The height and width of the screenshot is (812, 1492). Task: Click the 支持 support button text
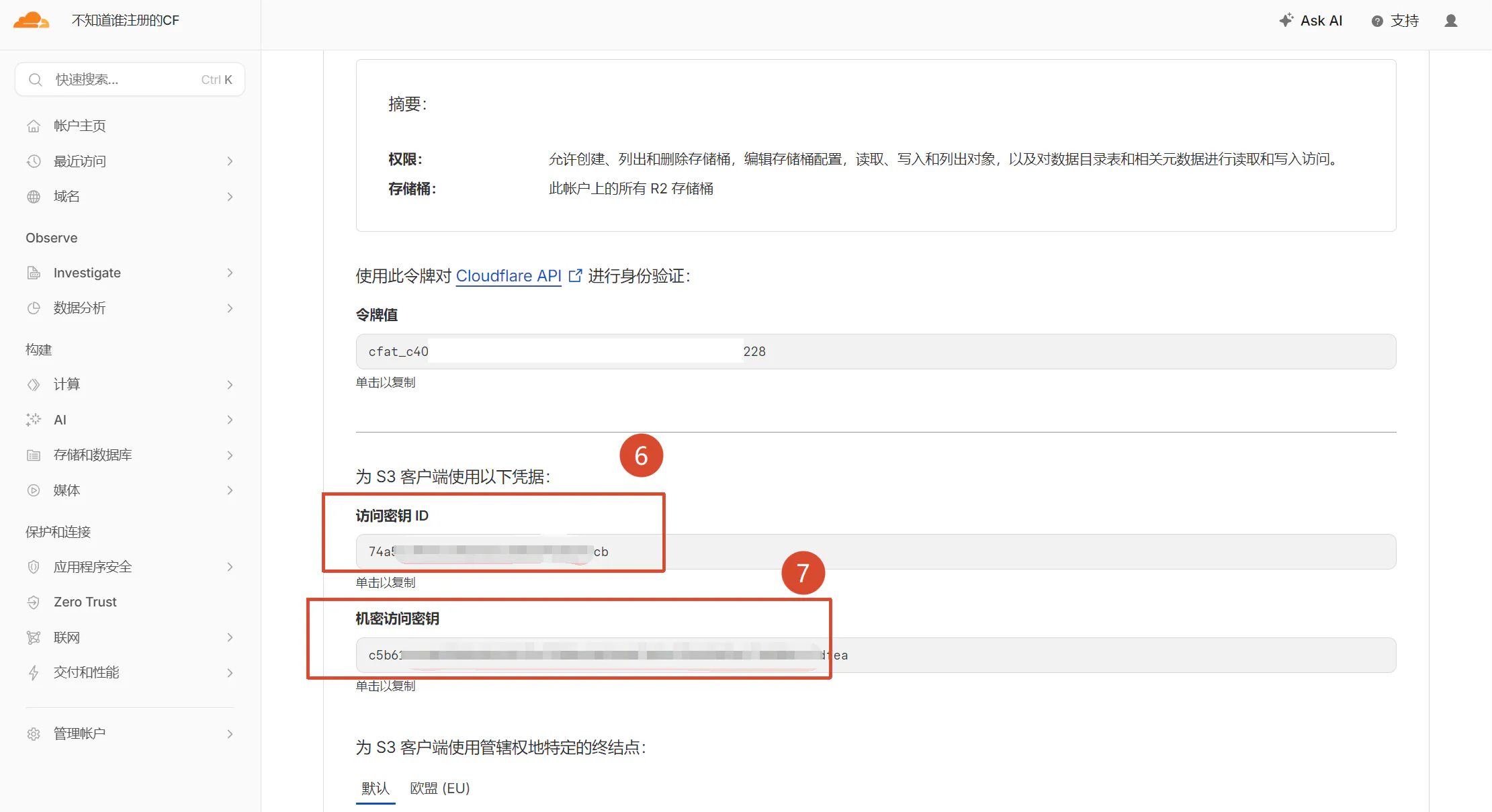tap(1405, 21)
